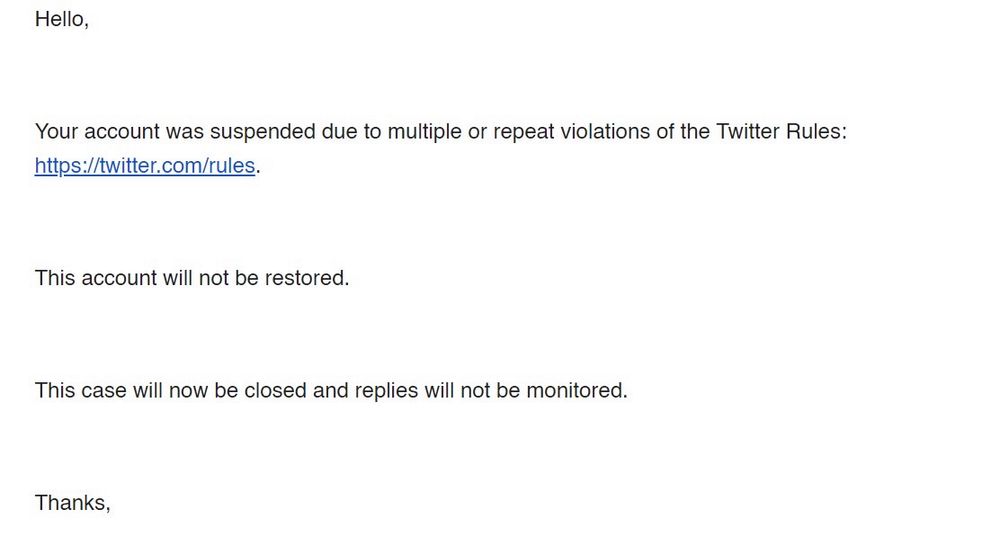Image resolution: width=1000 pixels, height=537 pixels.
Task: Click the 'Hello,' greeting text
Action: (x=62, y=18)
